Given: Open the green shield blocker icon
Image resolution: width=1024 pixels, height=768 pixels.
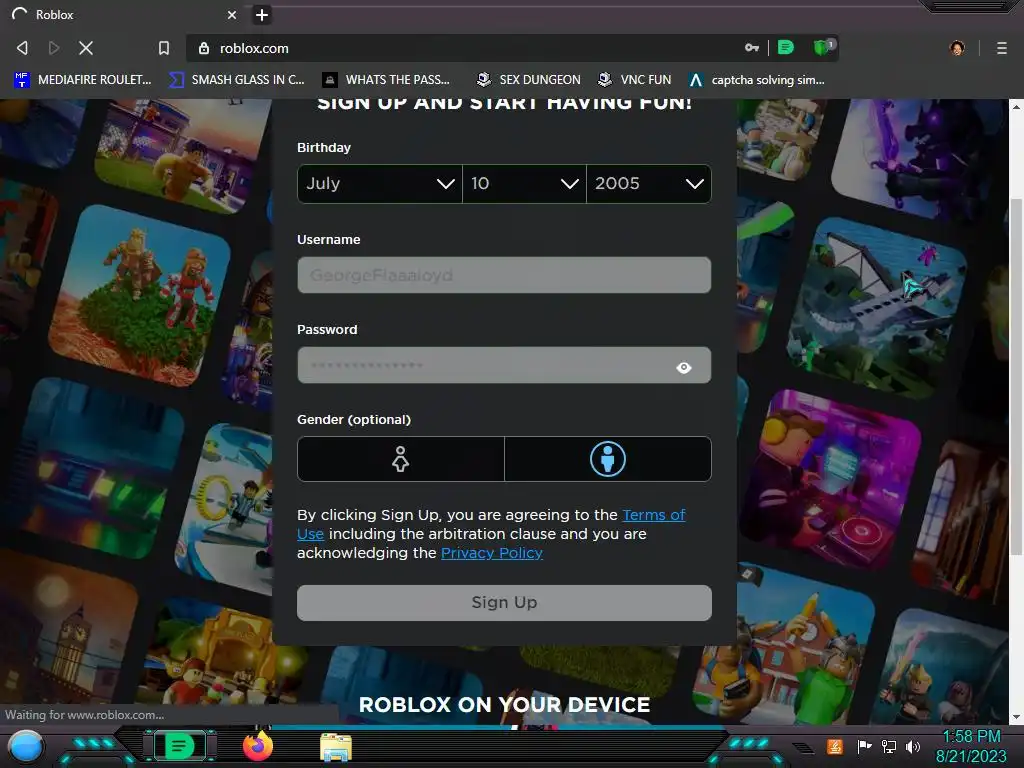Looking at the screenshot, I should point(823,47).
